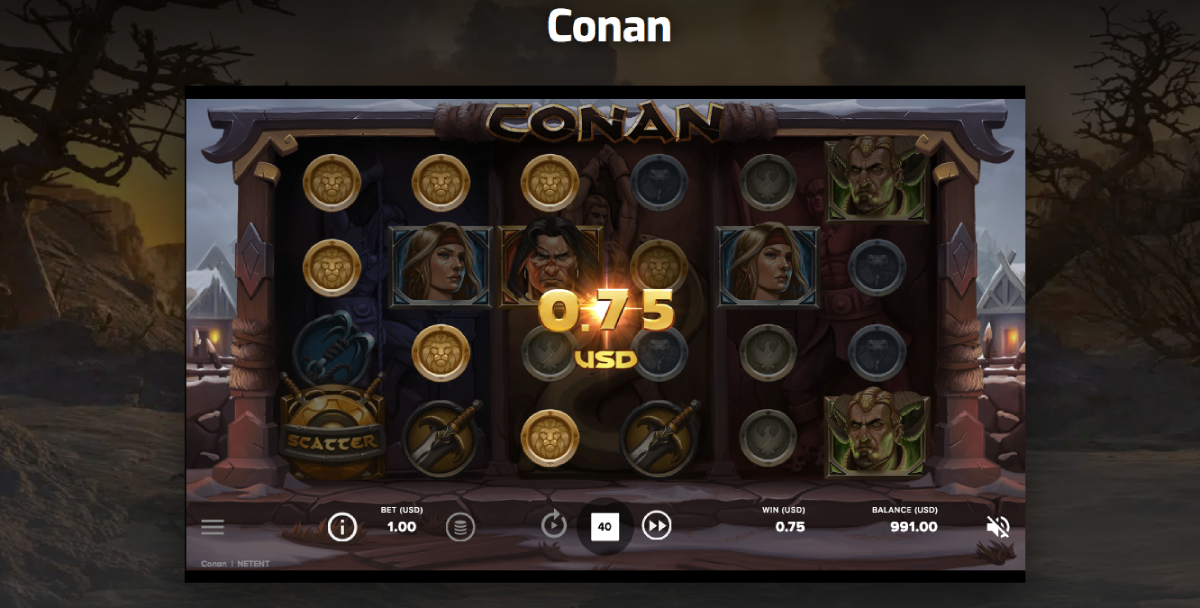Click the central spin stop button
This screenshot has height=608, width=1200.
[604, 526]
